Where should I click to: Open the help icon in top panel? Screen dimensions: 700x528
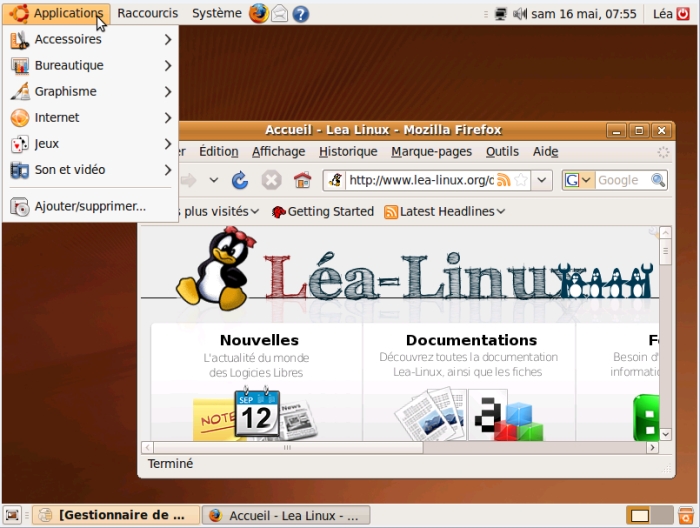(300, 14)
